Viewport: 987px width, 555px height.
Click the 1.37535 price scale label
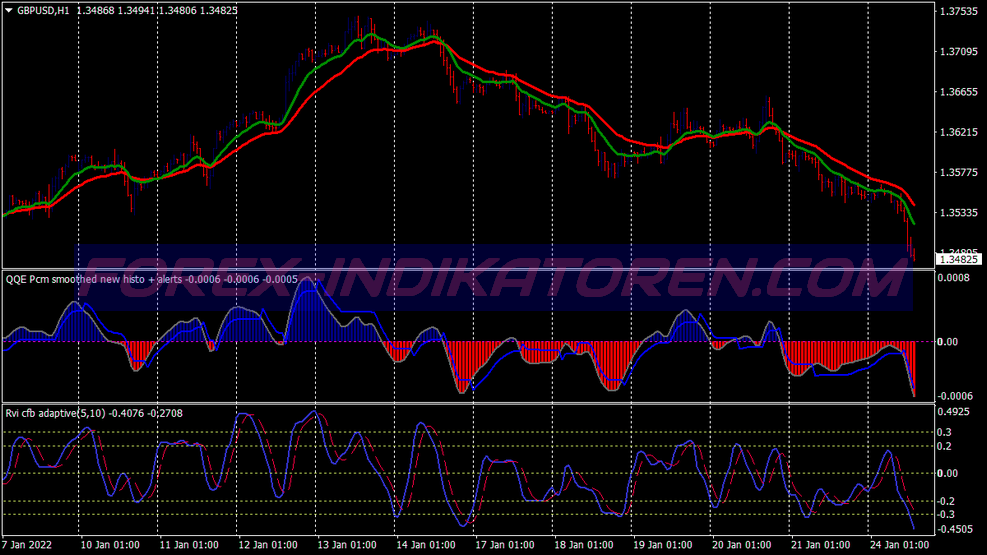(959, 11)
